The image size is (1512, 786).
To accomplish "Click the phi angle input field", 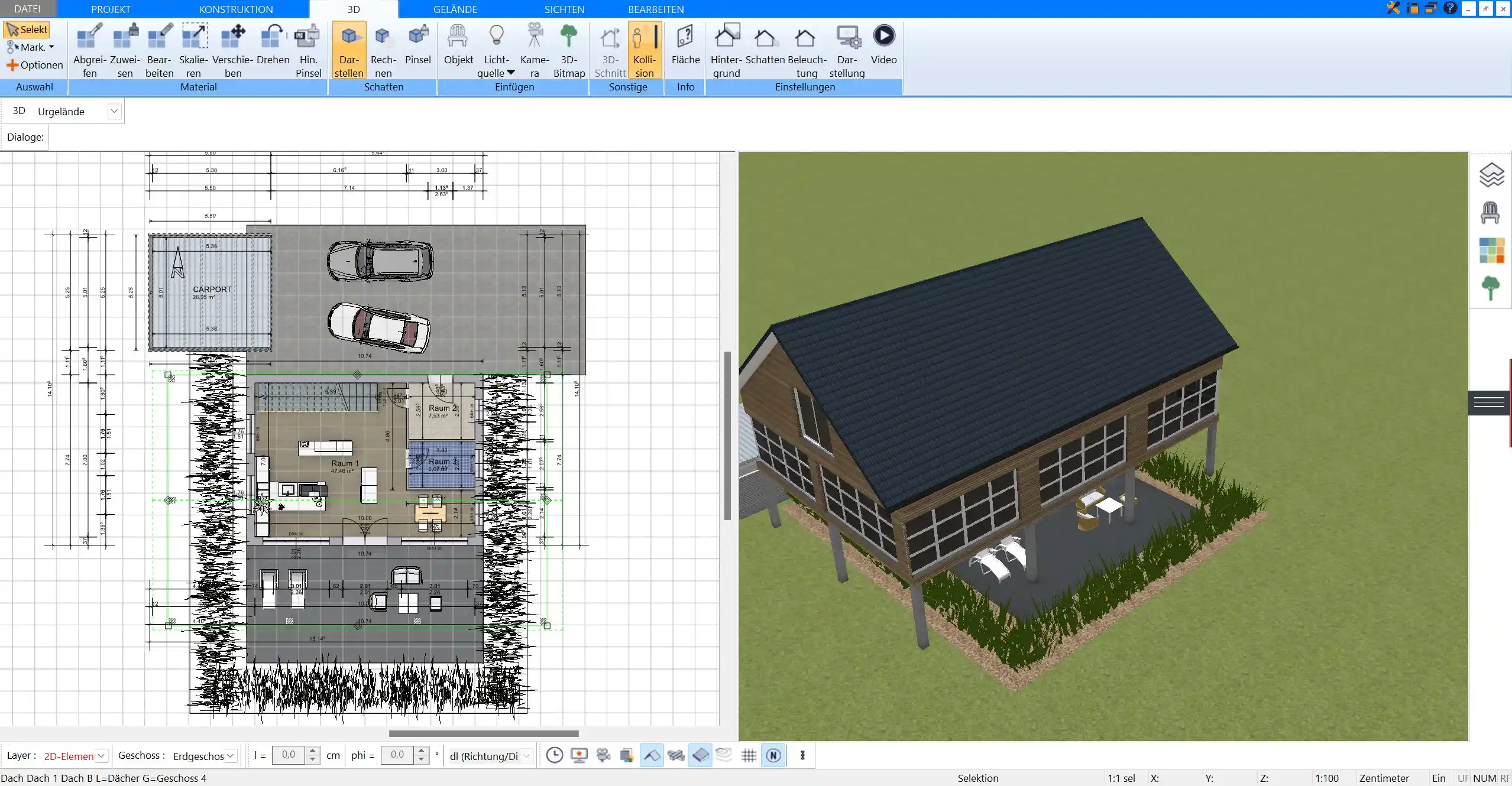I will pyautogui.click(x=398, y=755).
